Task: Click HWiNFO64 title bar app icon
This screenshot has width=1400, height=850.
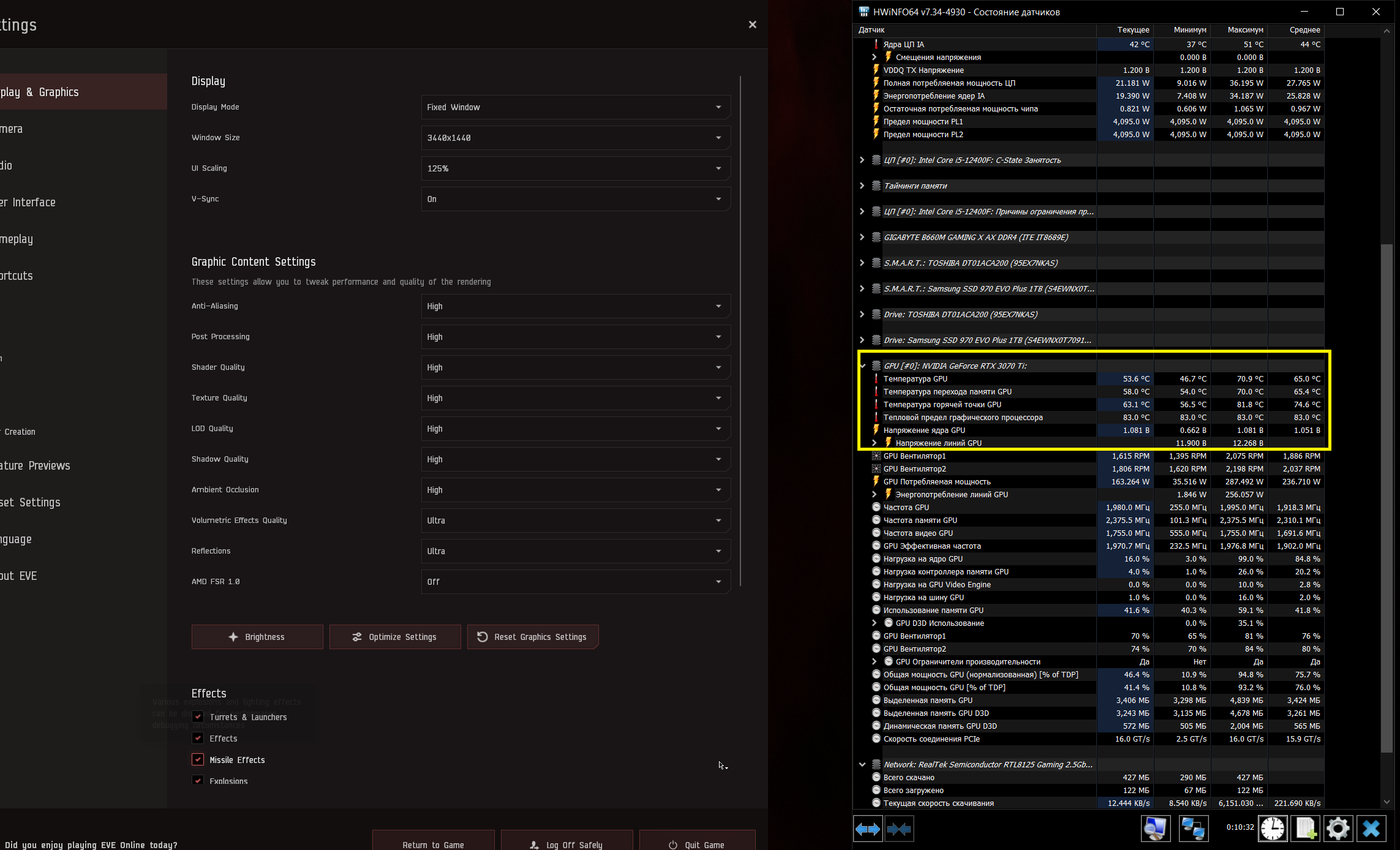Action: click(x=864, y=12)
